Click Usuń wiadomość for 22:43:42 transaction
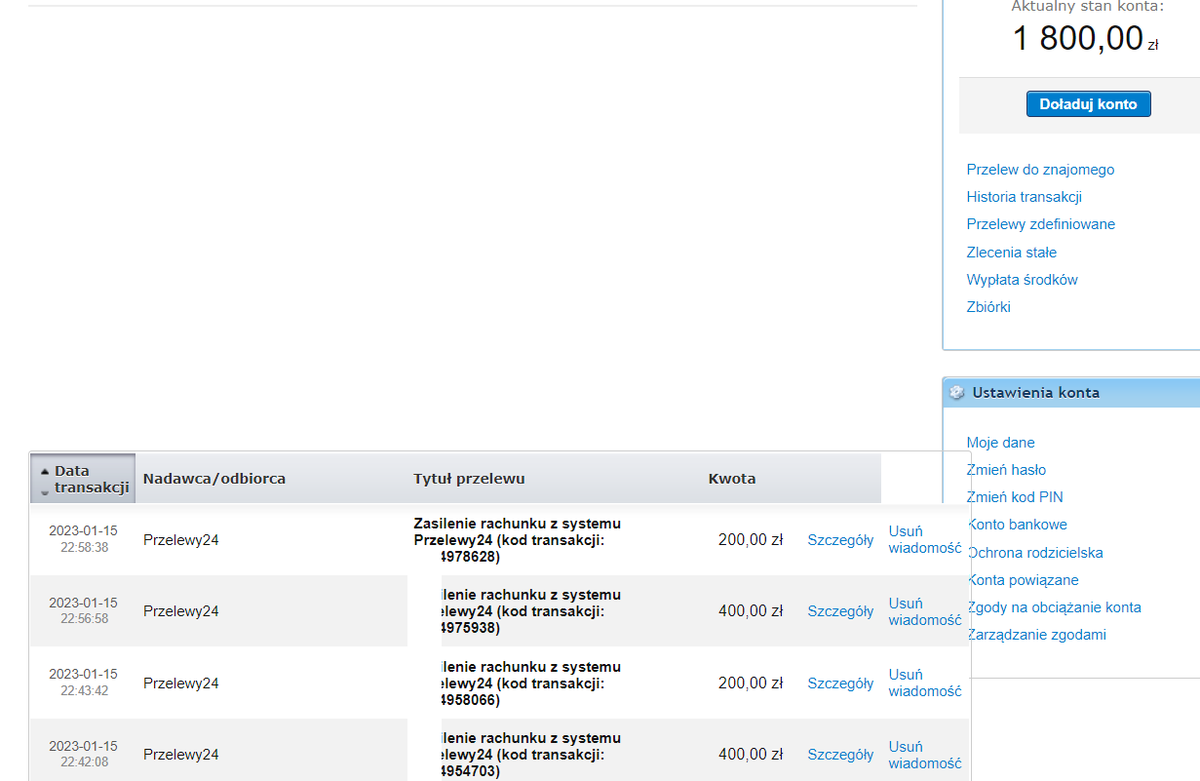 click(x=925, y=683)
